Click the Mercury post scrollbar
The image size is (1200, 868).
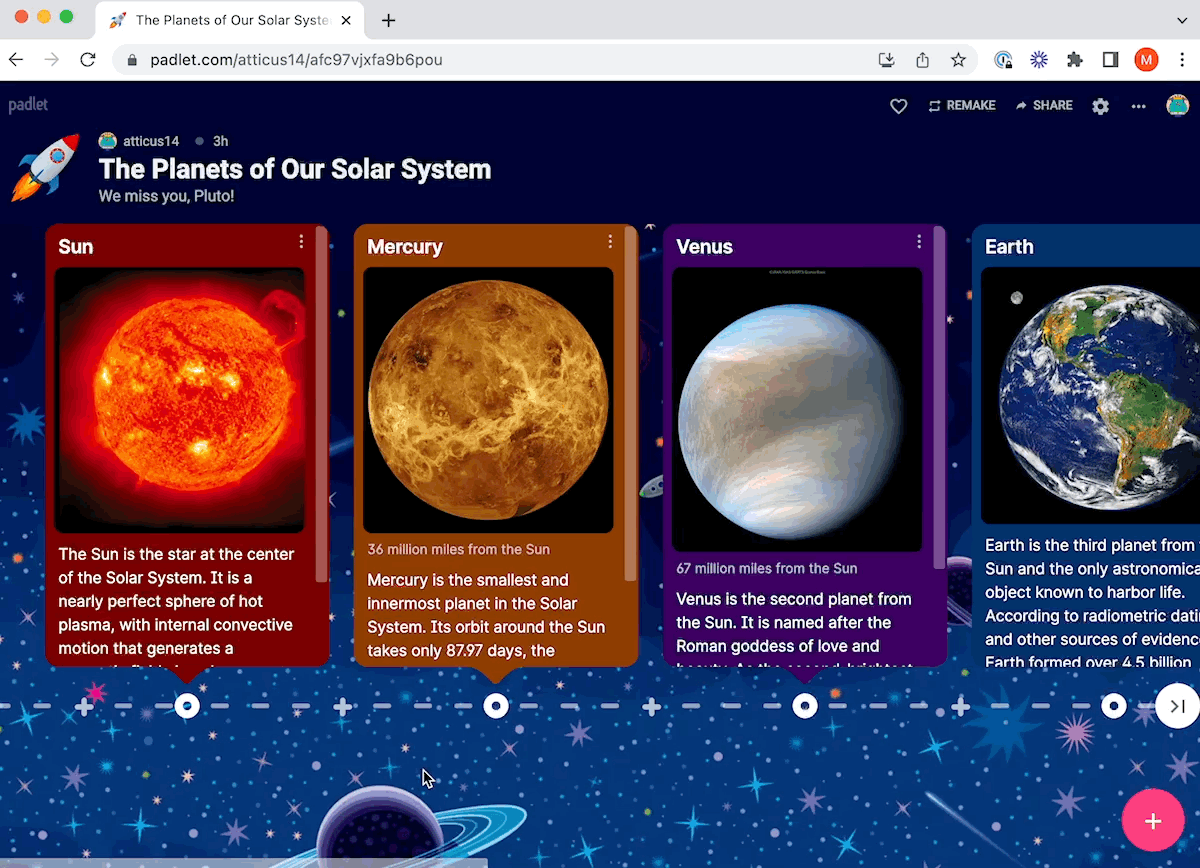pos(630,404)
